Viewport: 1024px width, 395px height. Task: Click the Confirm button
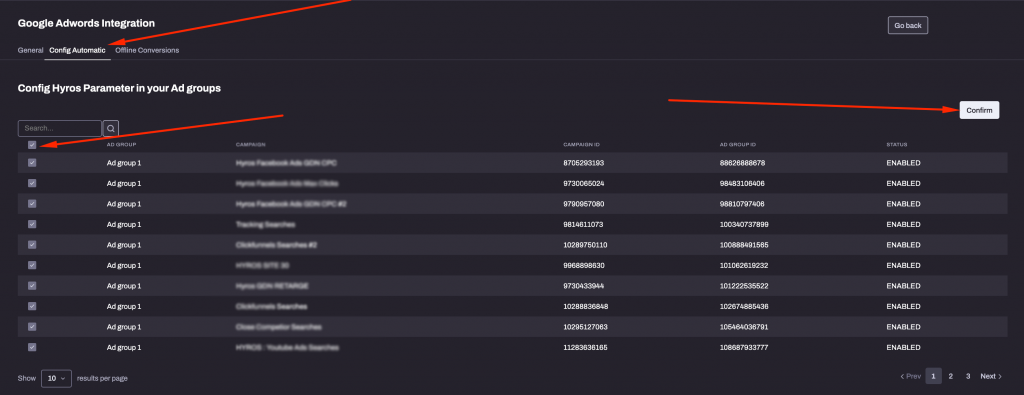(x=979, y=110)
